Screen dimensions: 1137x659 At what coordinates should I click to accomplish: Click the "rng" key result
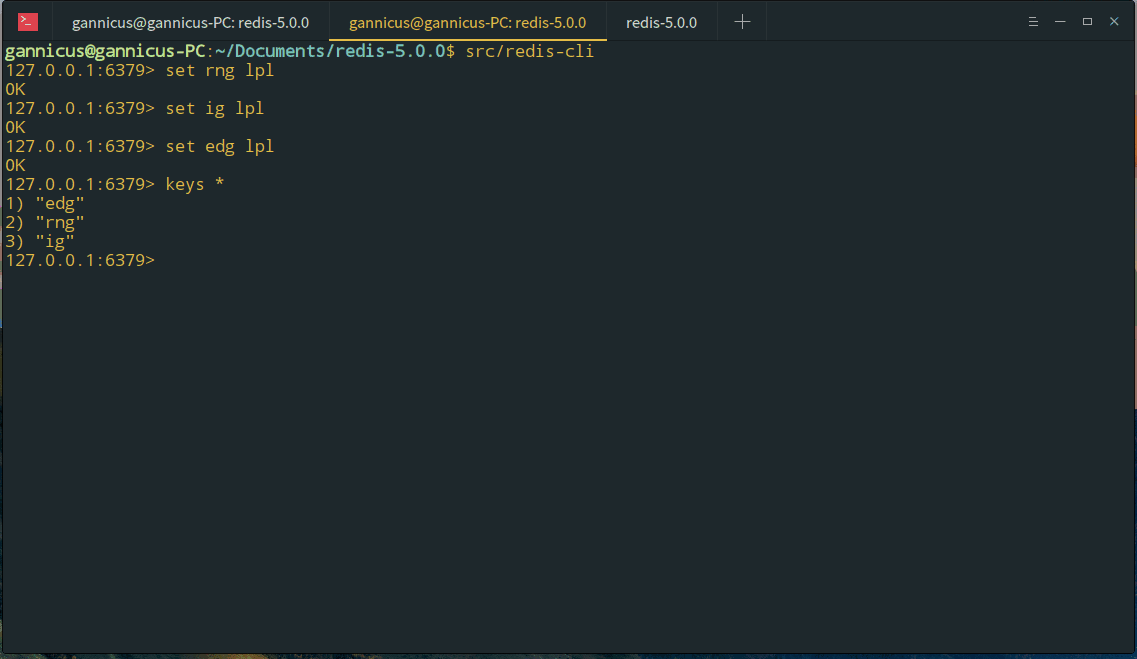click(x=59, y=222)
